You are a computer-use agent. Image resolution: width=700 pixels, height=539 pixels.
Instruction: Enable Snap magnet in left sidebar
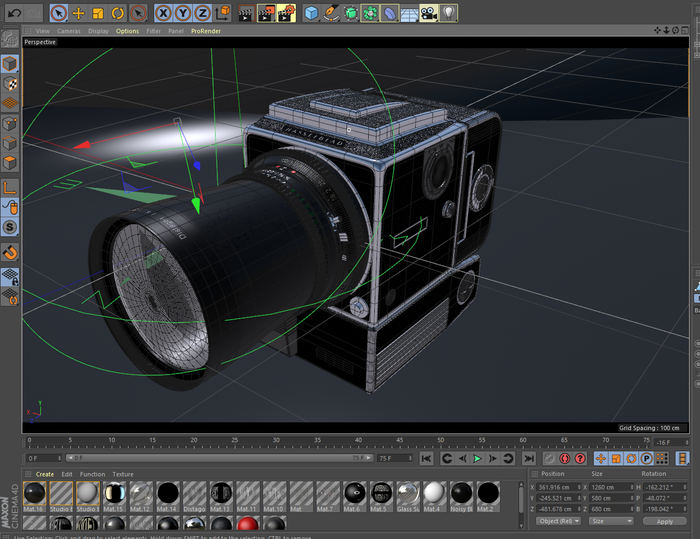10,251
